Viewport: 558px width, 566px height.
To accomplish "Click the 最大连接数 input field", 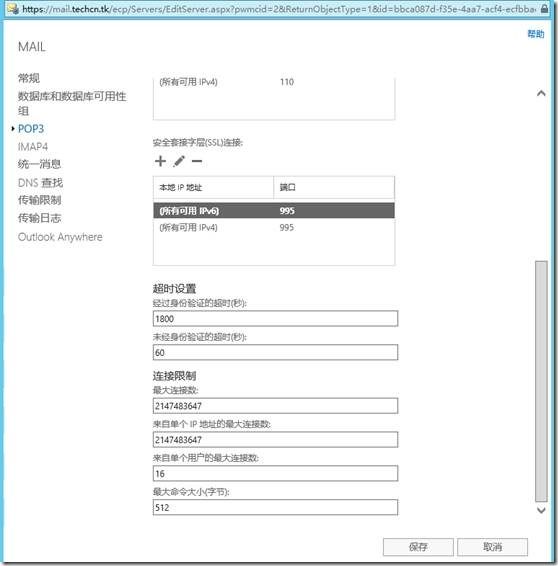I will click(275, 406).
